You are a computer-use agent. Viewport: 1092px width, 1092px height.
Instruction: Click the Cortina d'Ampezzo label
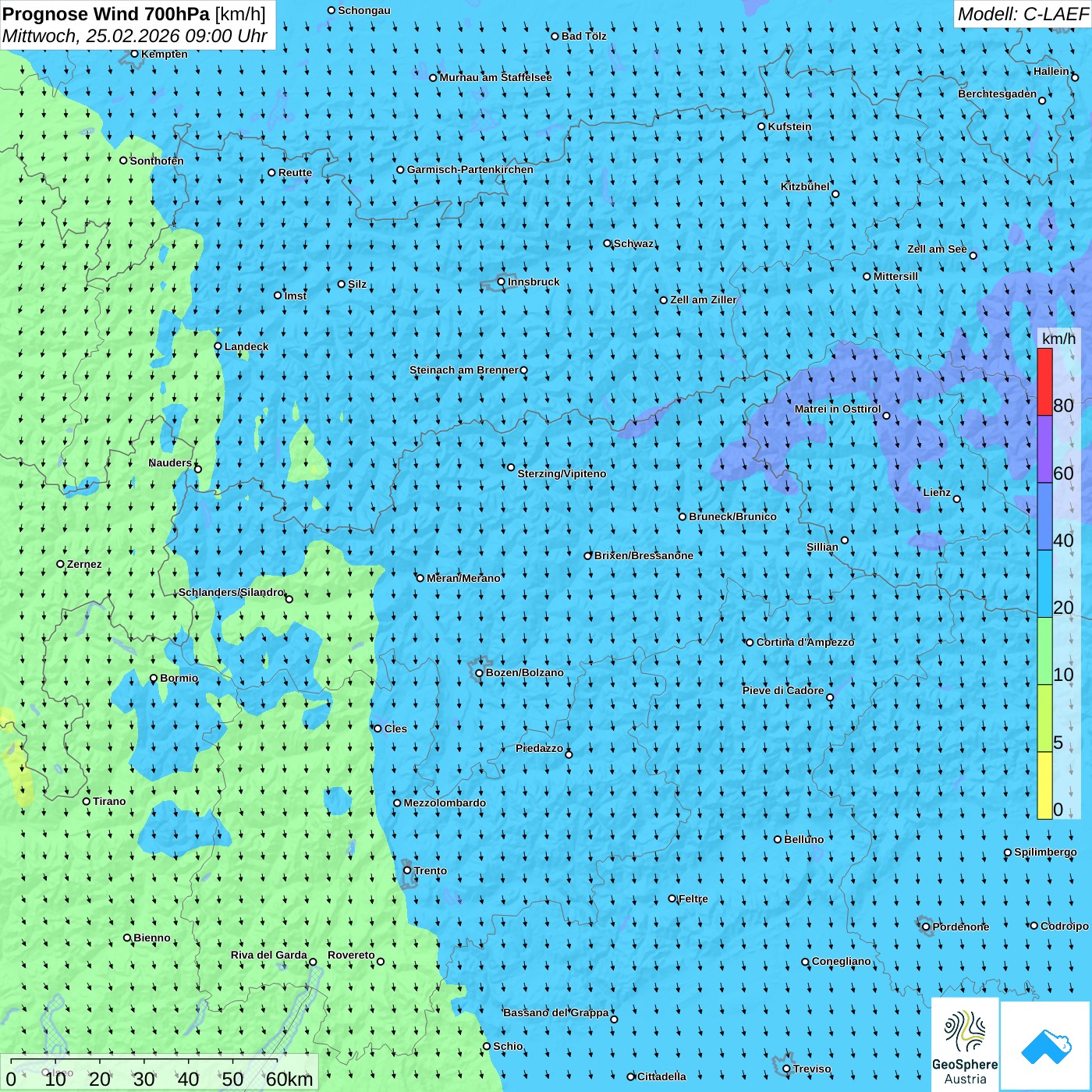coord(806,642)
